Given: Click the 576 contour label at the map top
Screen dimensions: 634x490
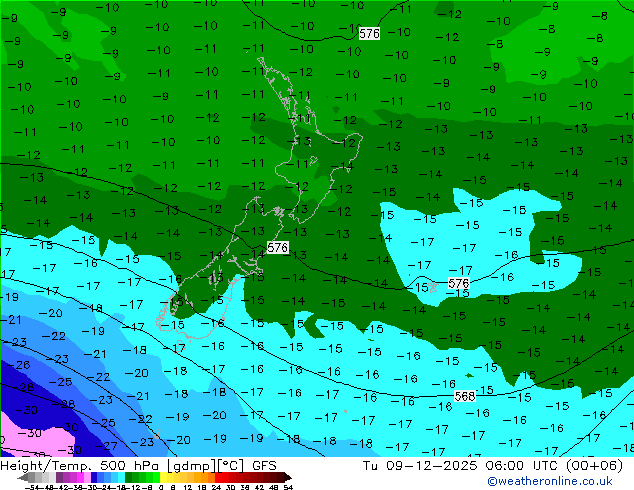Looking at the screenshot, I should click(369, 34).
